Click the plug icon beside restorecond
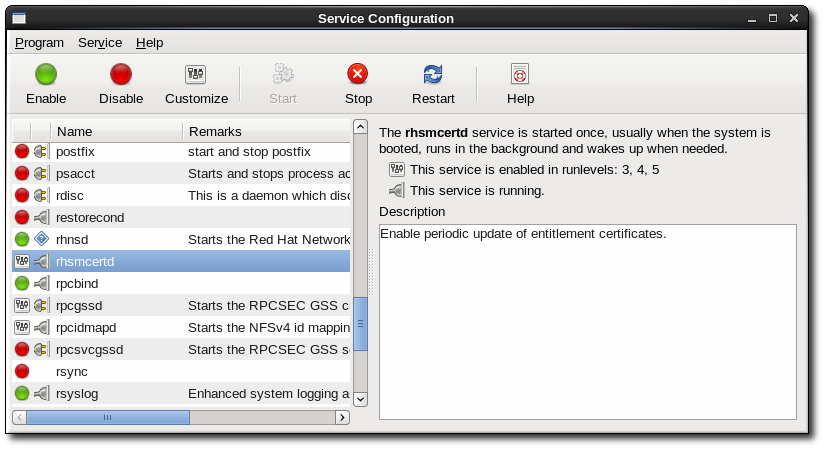Image resolution: width=824 pixels, height=449 pixels. [42, 218]
